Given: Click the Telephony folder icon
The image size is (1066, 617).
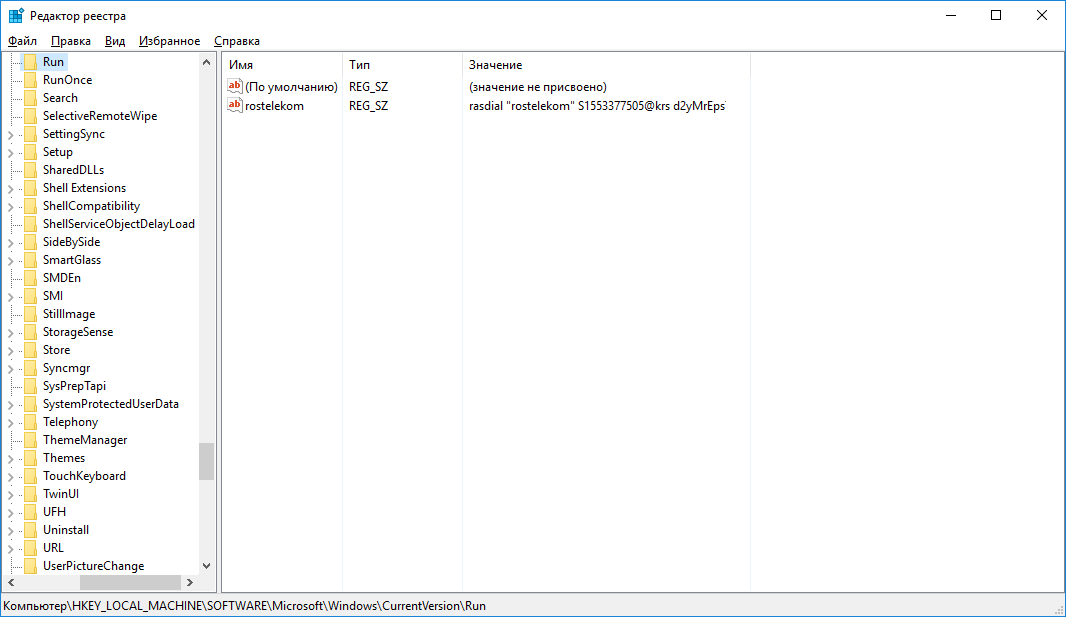Looking at the screenshot, I should click(31, 422).
